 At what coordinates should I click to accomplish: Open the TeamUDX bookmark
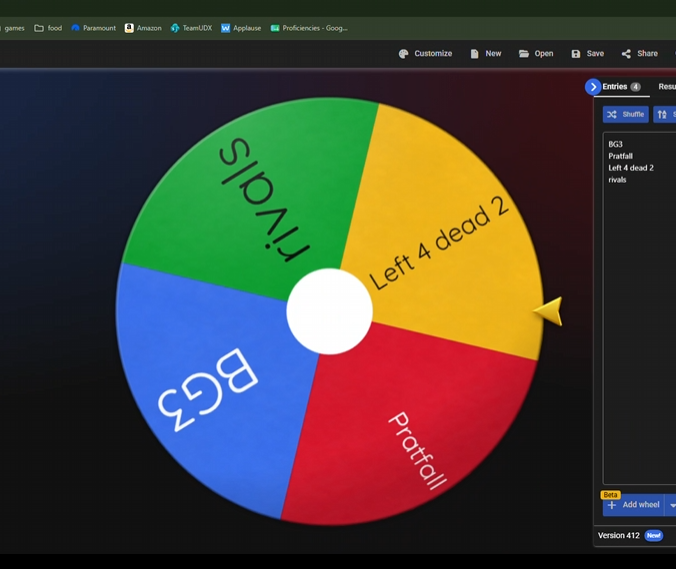click(x=191, y=28)
